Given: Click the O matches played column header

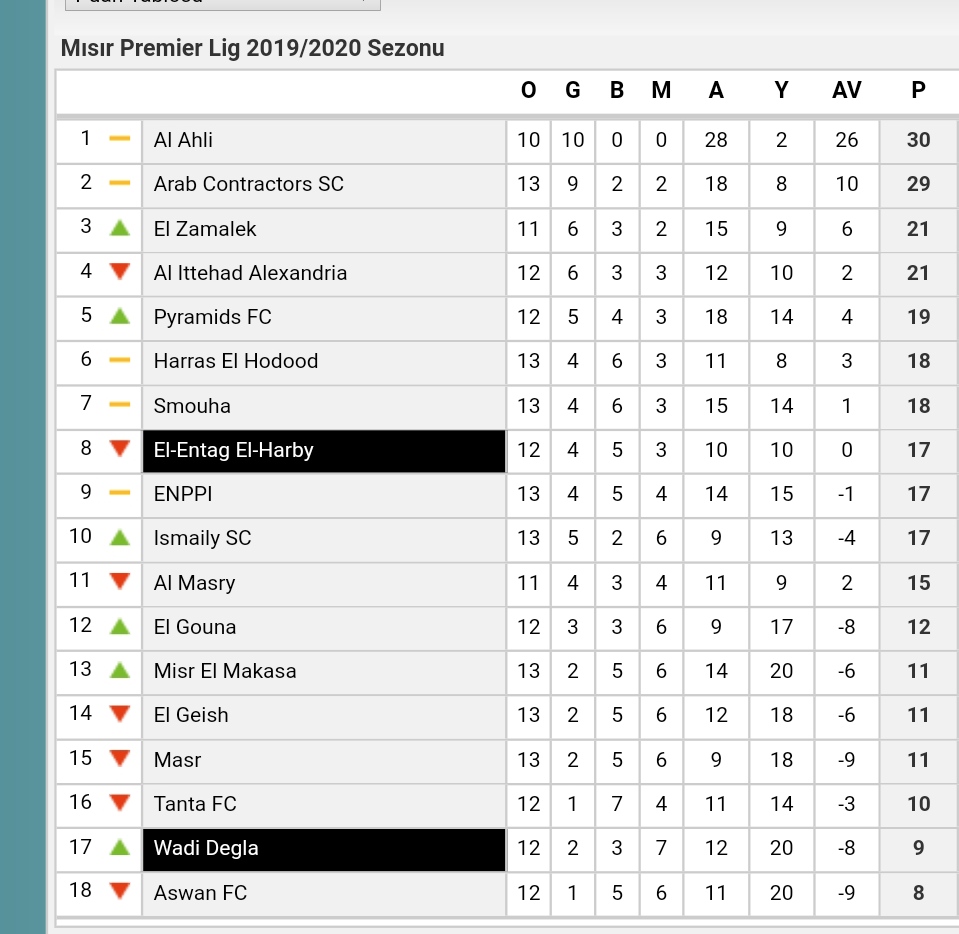Looking at the screenshot, I should point(528,91).
